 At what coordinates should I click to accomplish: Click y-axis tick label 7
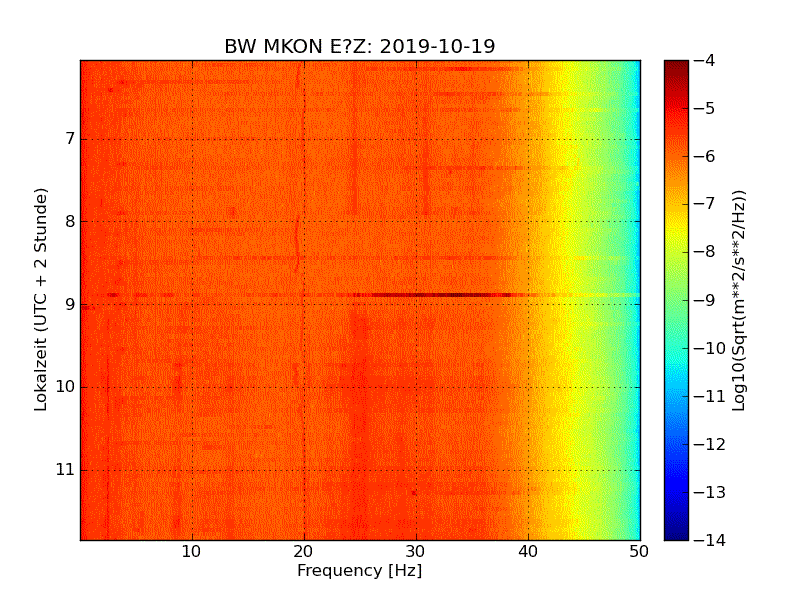tap(70, 139)
